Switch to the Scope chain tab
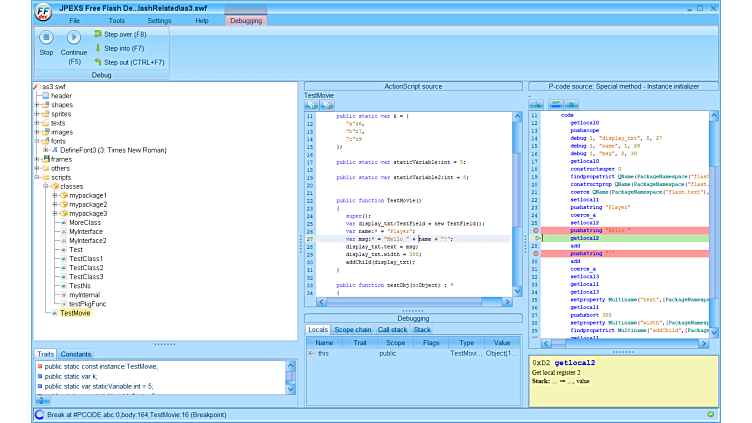 pyautogui.click(x=352, y=329)
